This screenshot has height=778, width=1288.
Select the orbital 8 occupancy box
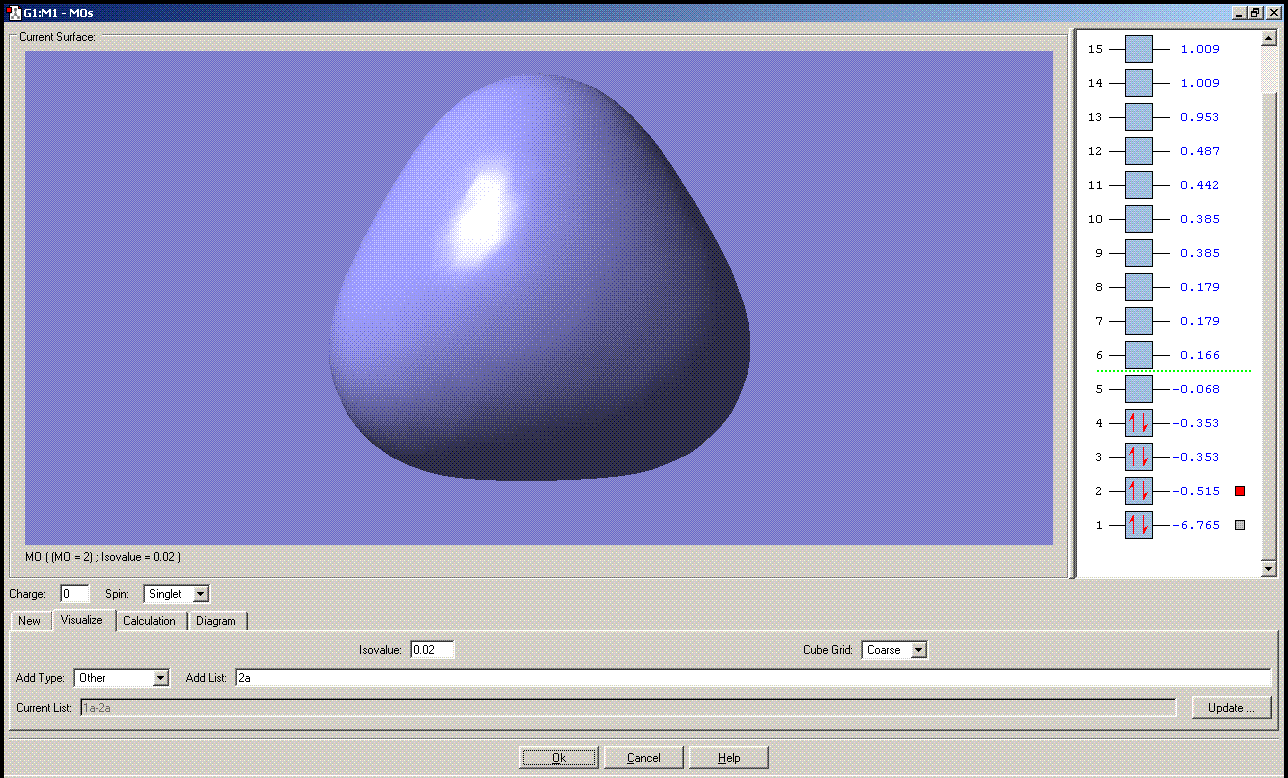click(x=1139, y=287)
